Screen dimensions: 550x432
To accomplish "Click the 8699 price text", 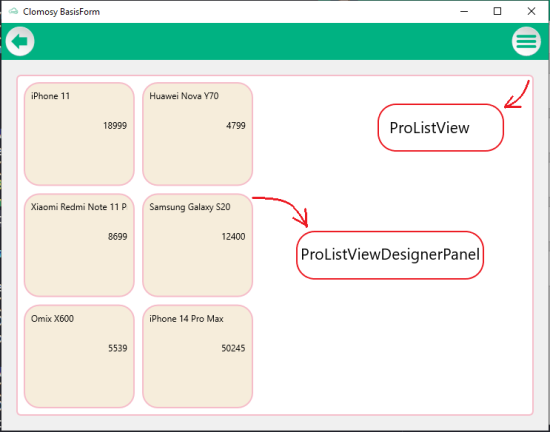I will pyautogui.click(x=118, y=237).
